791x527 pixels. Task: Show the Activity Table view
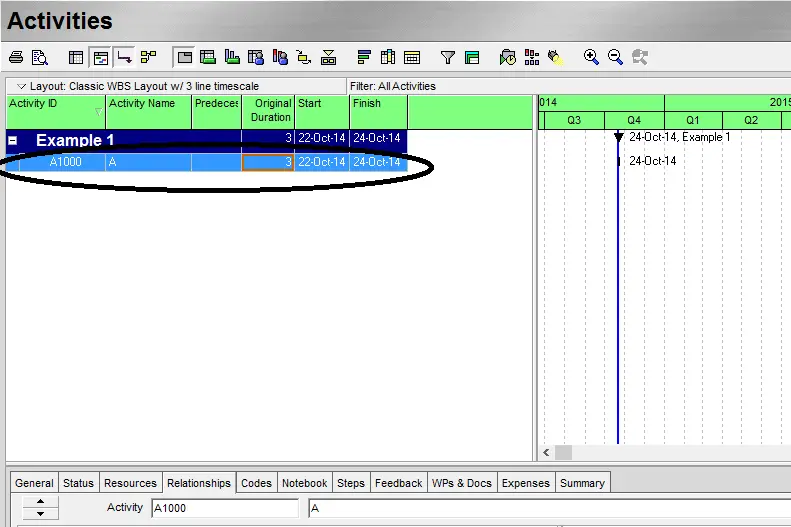(x=76, y=57)
